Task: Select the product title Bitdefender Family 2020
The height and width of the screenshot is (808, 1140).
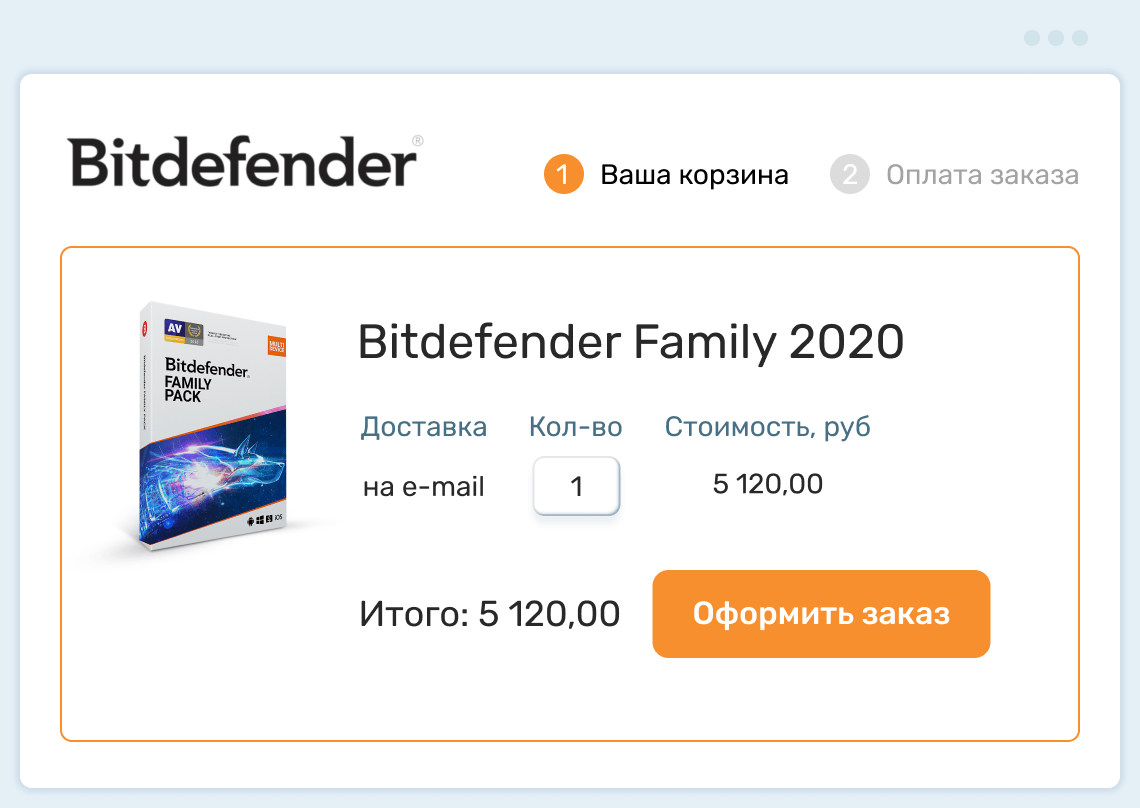Action: (x=630, y=342)
